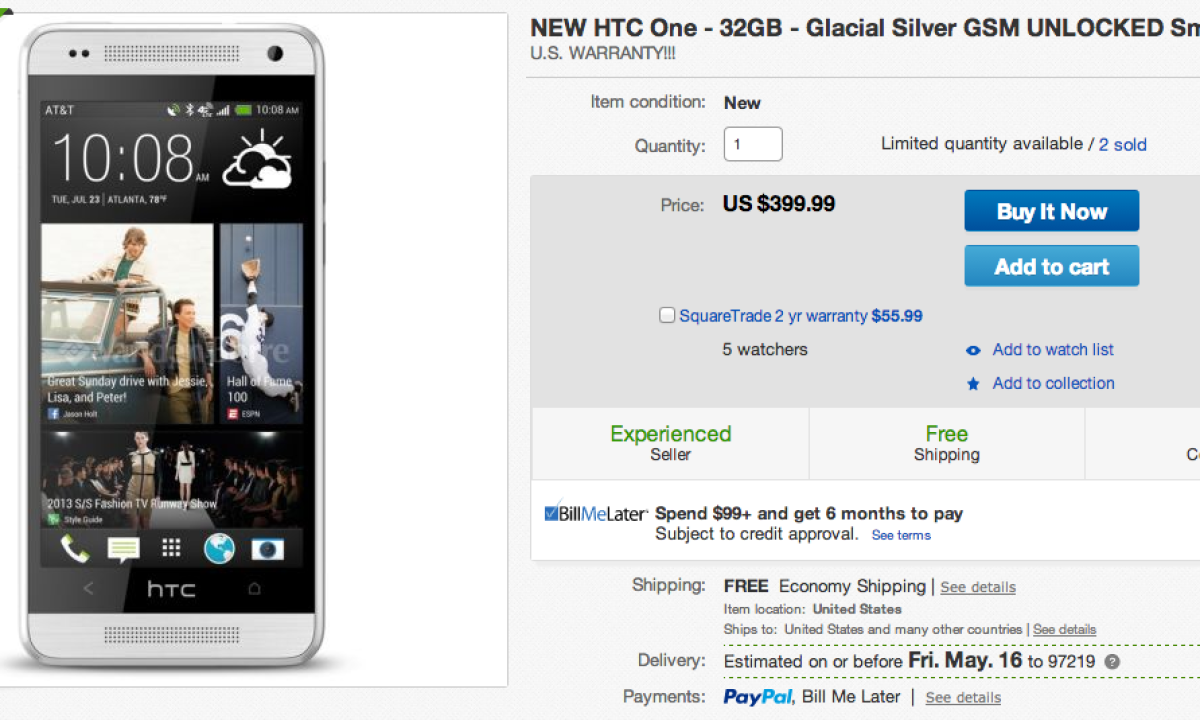Open See details link next to Economy Shipping
The width and height of the screenshot is (1200, 720).
tap(978, 588)
